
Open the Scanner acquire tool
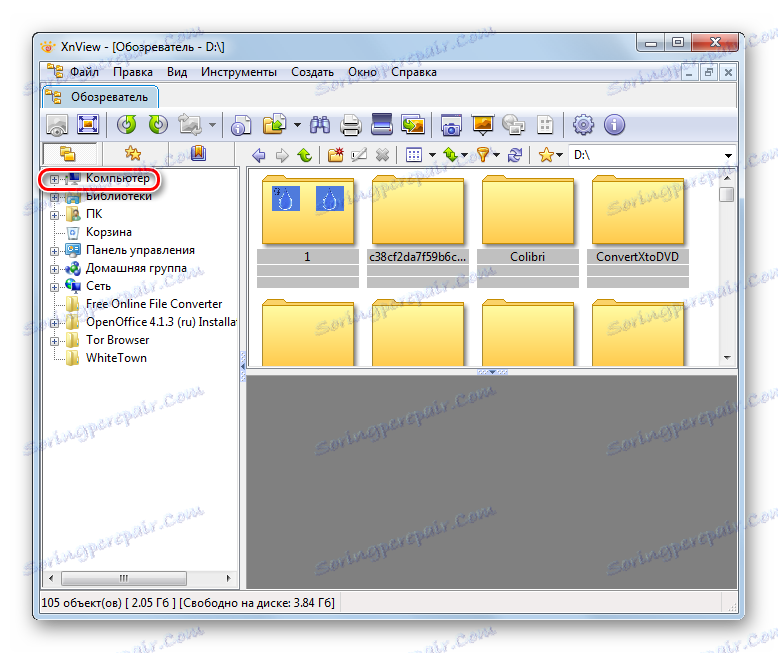(x=382, y=125)
